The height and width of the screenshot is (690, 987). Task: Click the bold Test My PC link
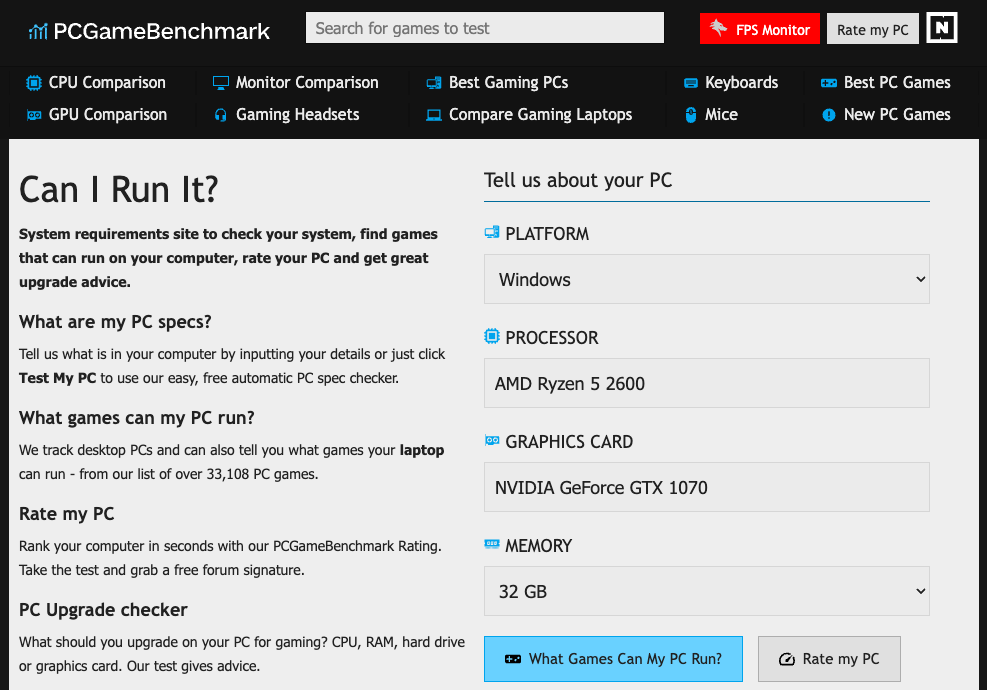click(x=57, y=378)
